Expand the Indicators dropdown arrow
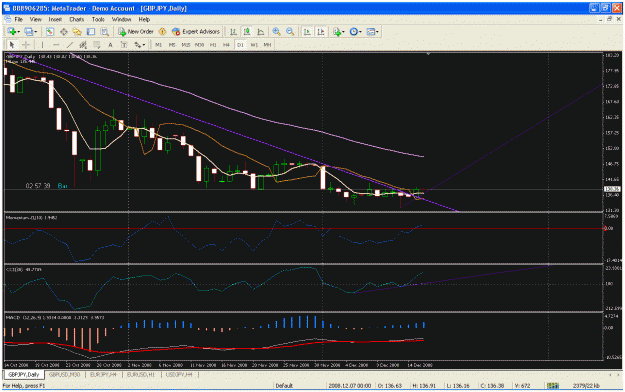The image size is (625, 392). pyautogui.click(x=344, y=32)
